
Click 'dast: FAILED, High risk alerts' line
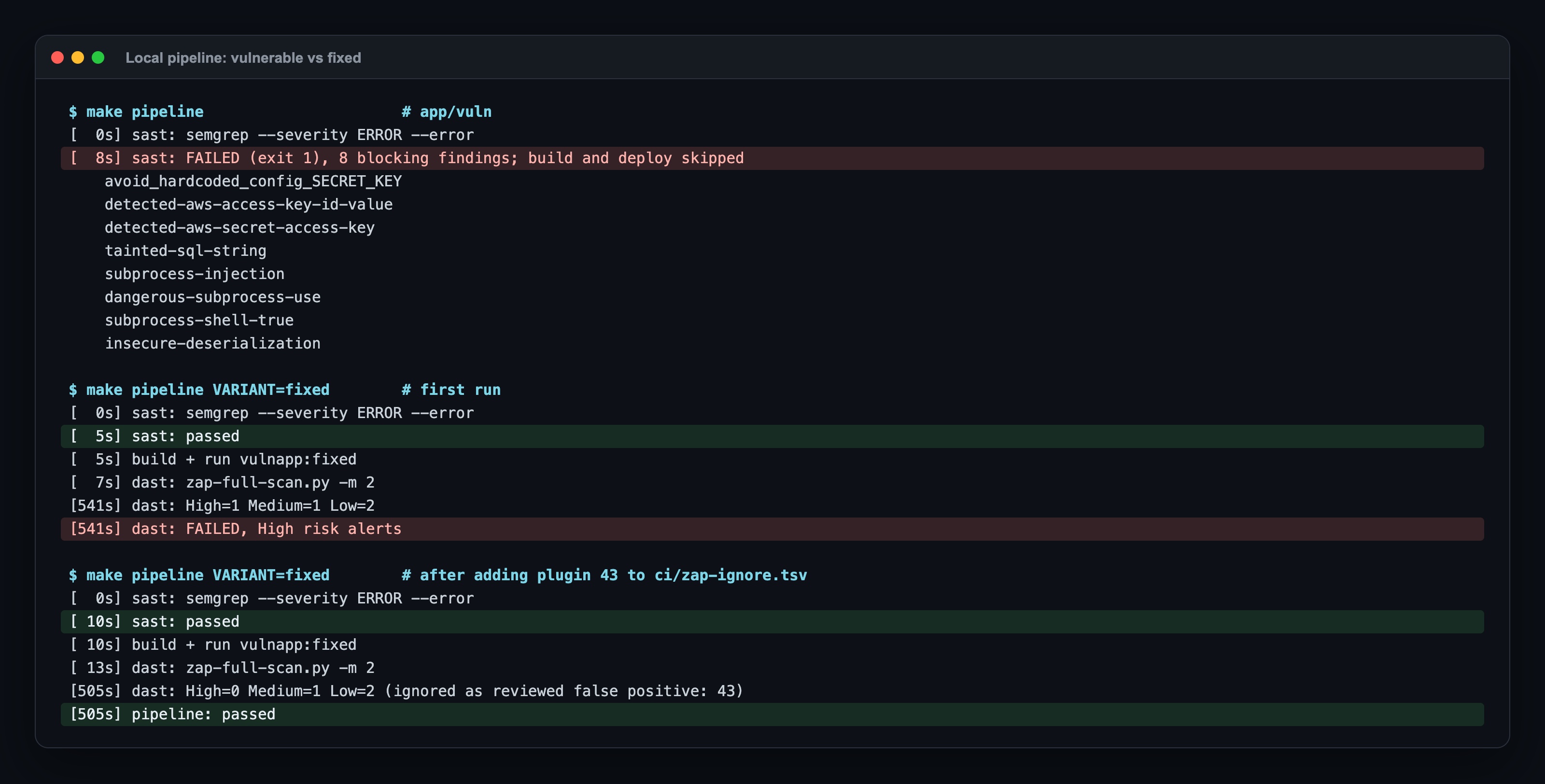coord(772,529)
